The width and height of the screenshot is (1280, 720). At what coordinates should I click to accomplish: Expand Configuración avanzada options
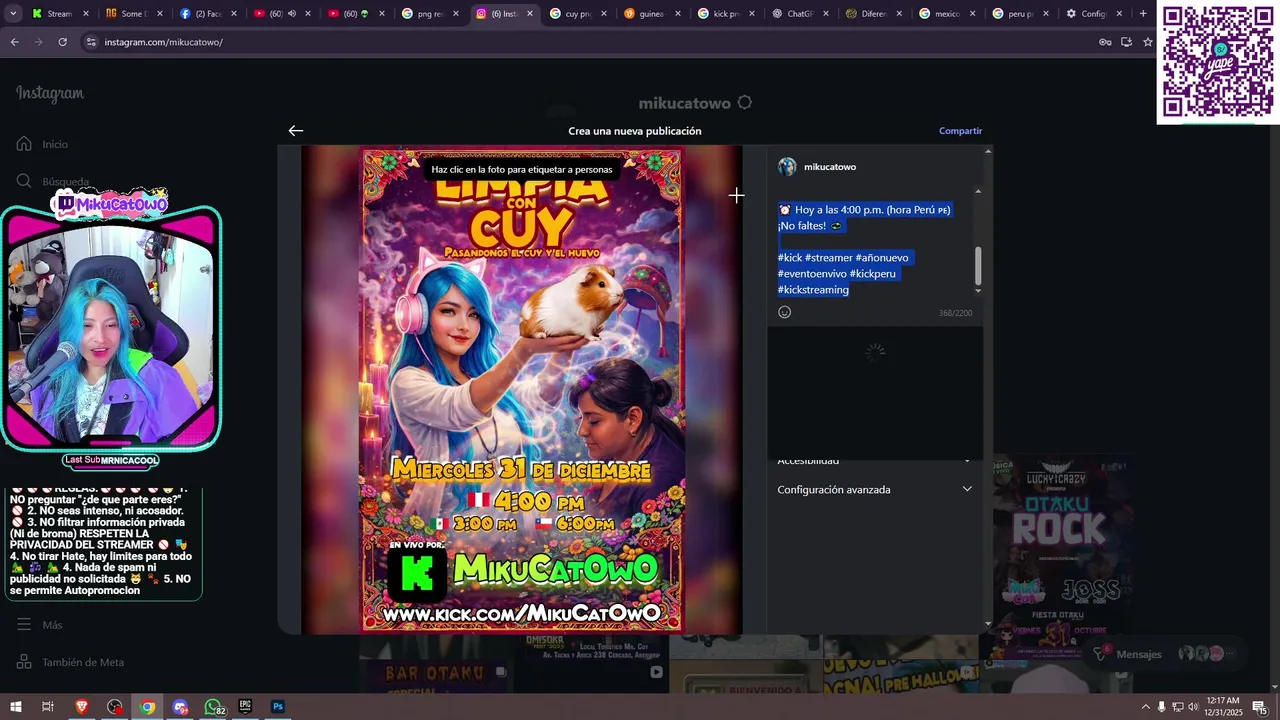pos(875,489)
